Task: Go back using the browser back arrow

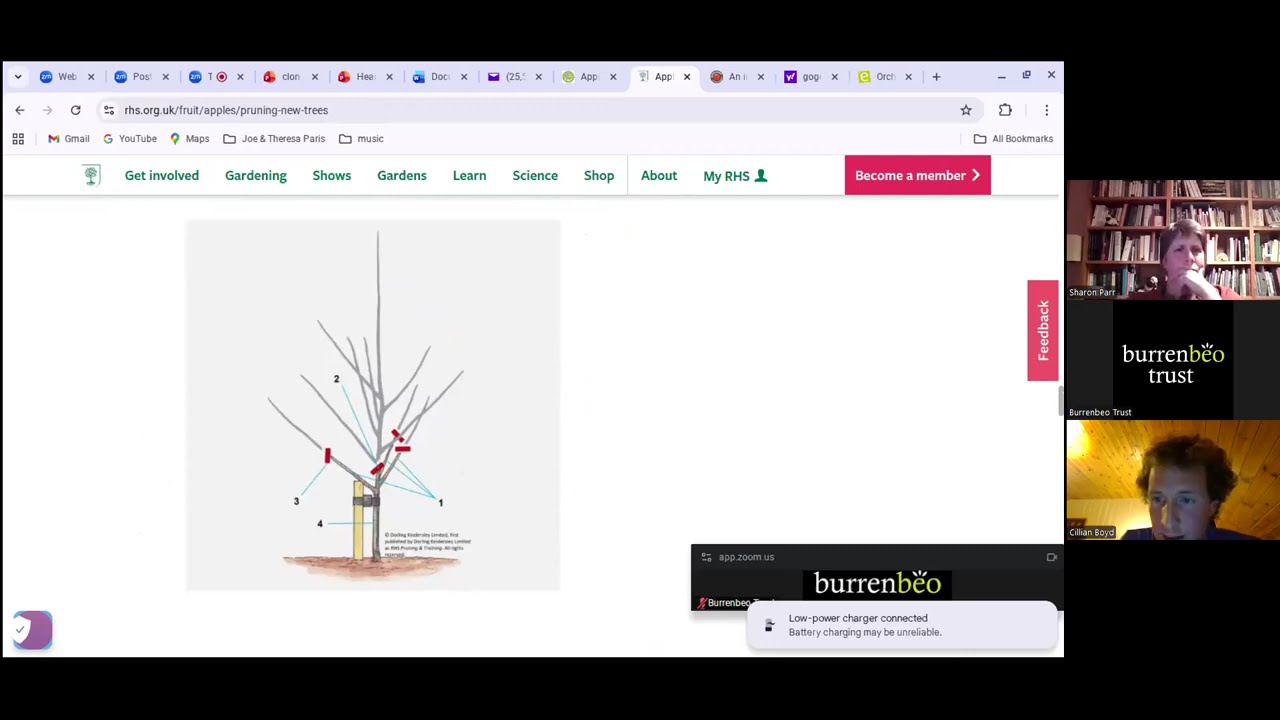Action: pos(20,110)
